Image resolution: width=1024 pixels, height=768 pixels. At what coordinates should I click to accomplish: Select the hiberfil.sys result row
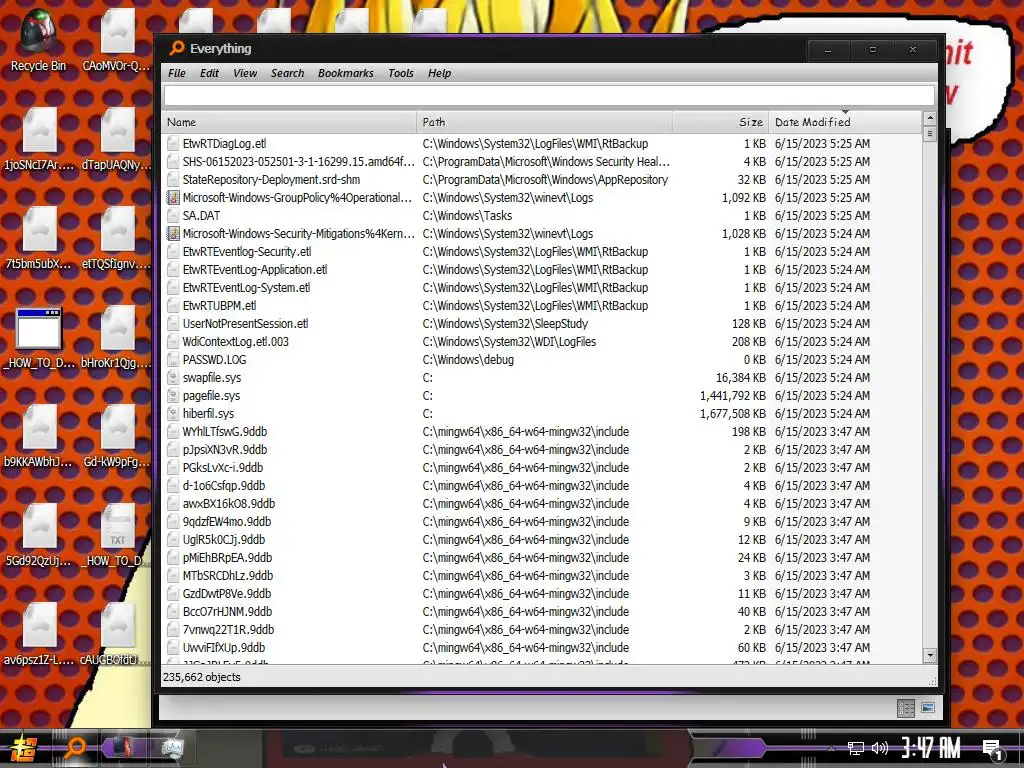coord(542,414)
